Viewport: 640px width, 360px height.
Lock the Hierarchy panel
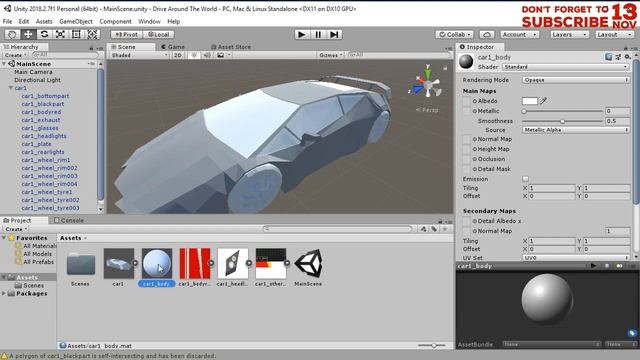(91, 48)
